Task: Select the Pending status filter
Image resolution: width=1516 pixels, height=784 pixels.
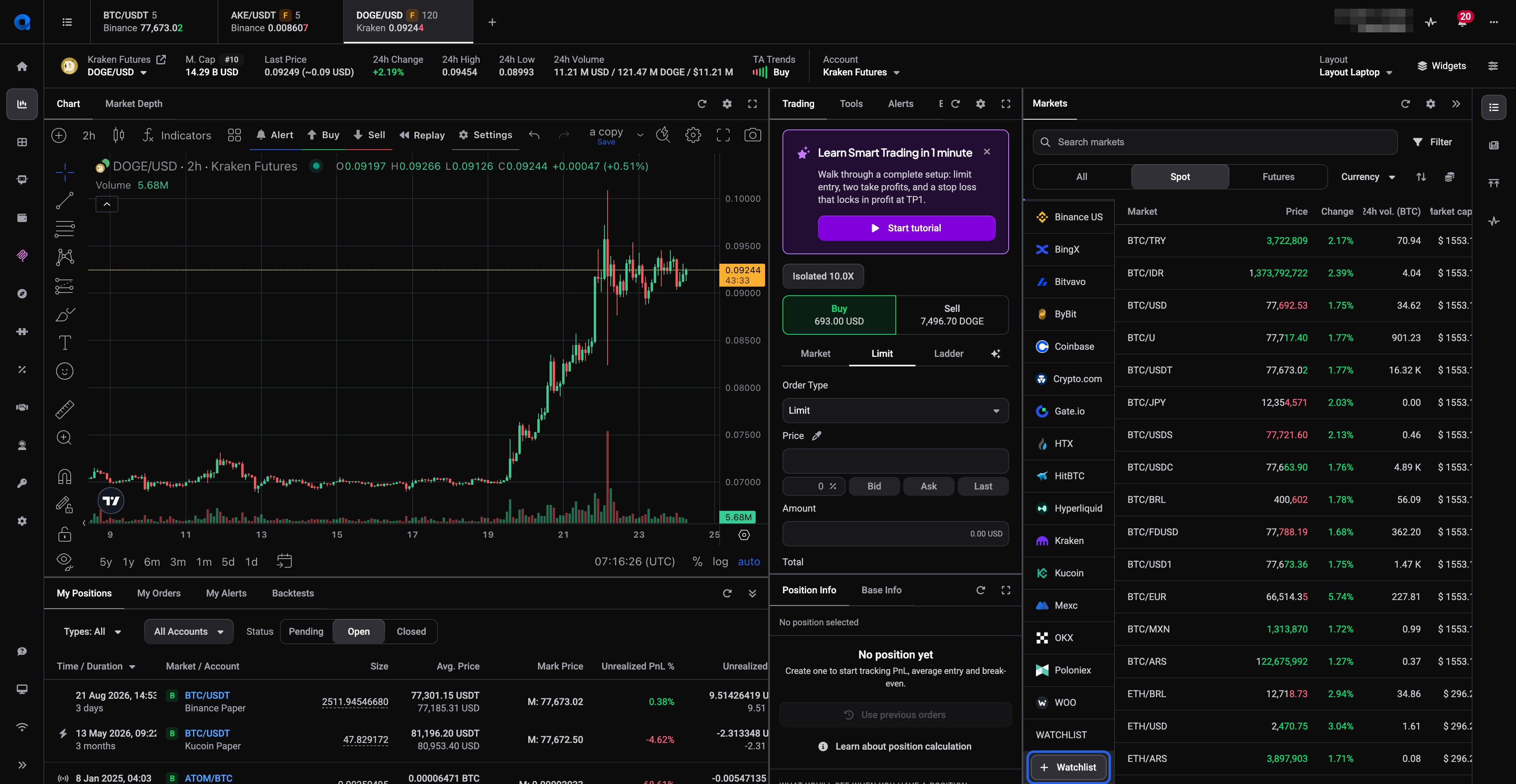Action: 306,632
